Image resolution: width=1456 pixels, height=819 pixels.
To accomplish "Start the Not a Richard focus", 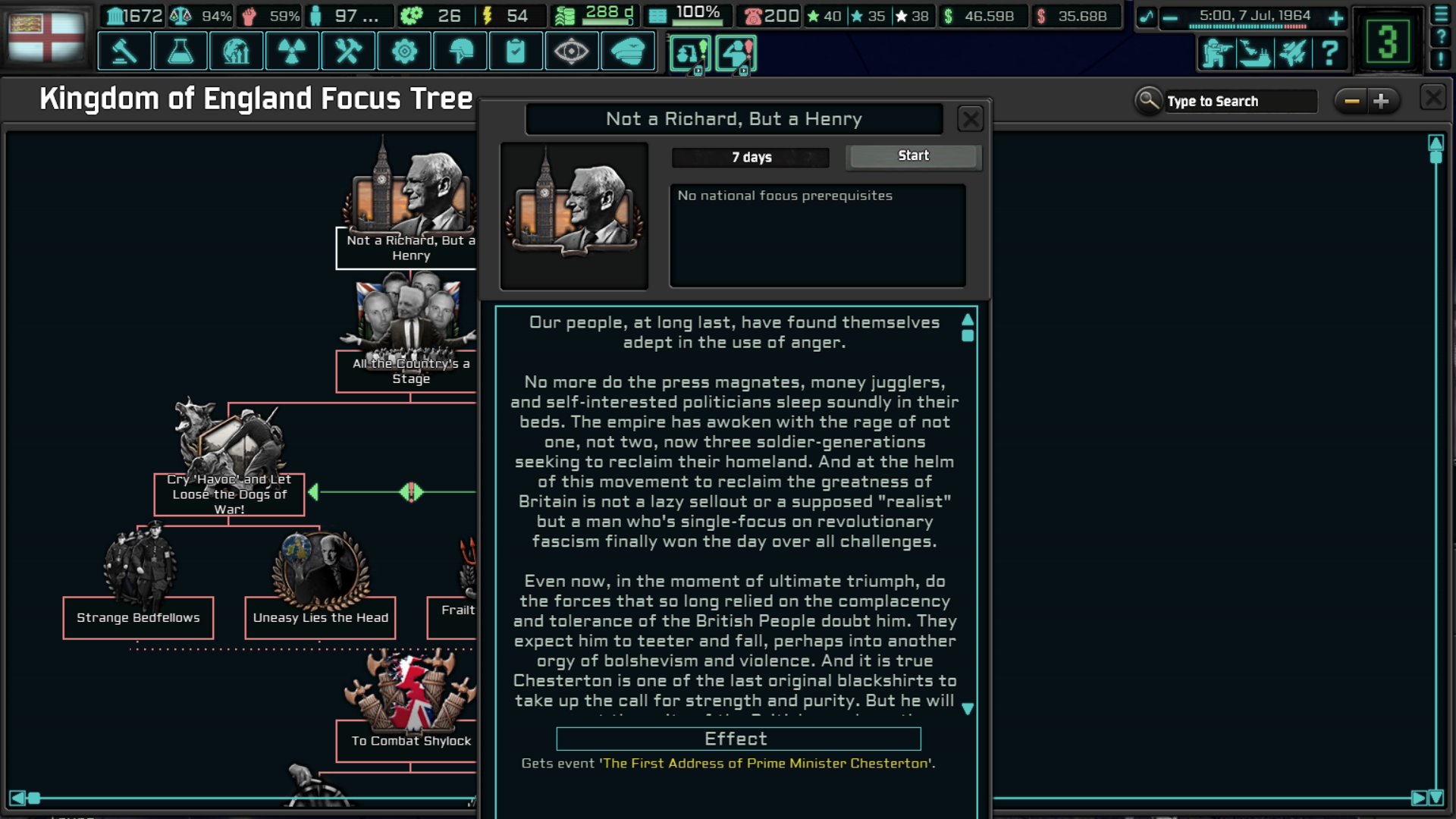I will click(913, 156).
